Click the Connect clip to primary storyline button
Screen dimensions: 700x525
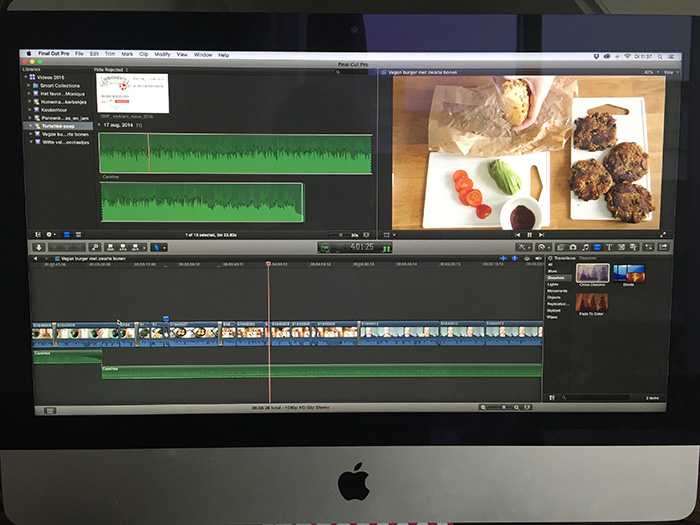pos(110,247)
